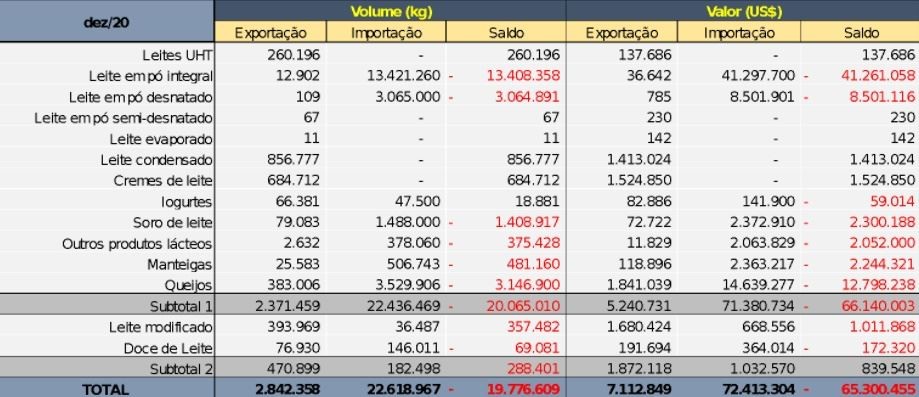This screenshot has width=919, height=397.
Task: Select the dez/20 header cell
Action: click(107, 22)
